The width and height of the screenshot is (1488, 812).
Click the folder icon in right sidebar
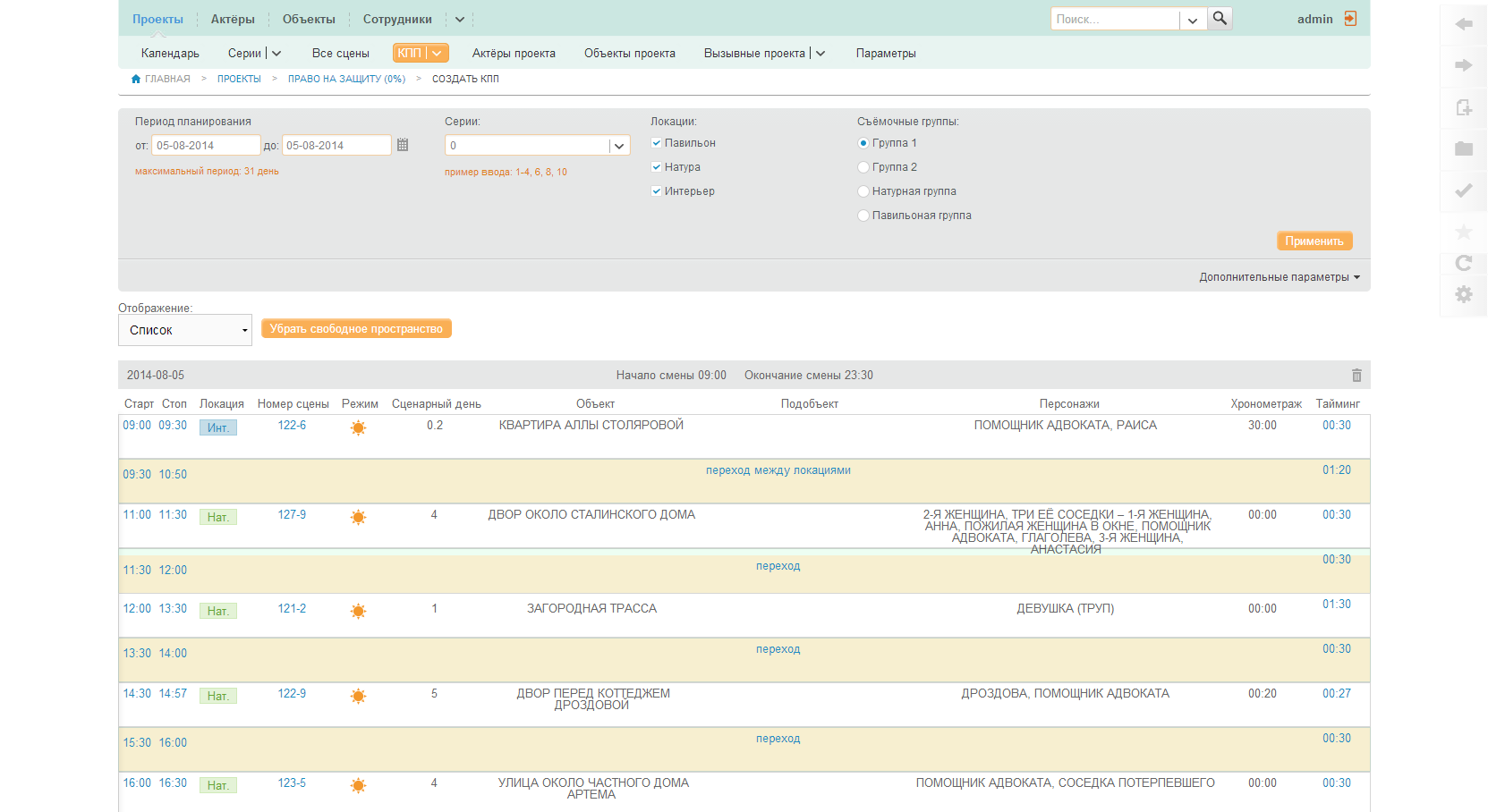tap(1464, 148)
